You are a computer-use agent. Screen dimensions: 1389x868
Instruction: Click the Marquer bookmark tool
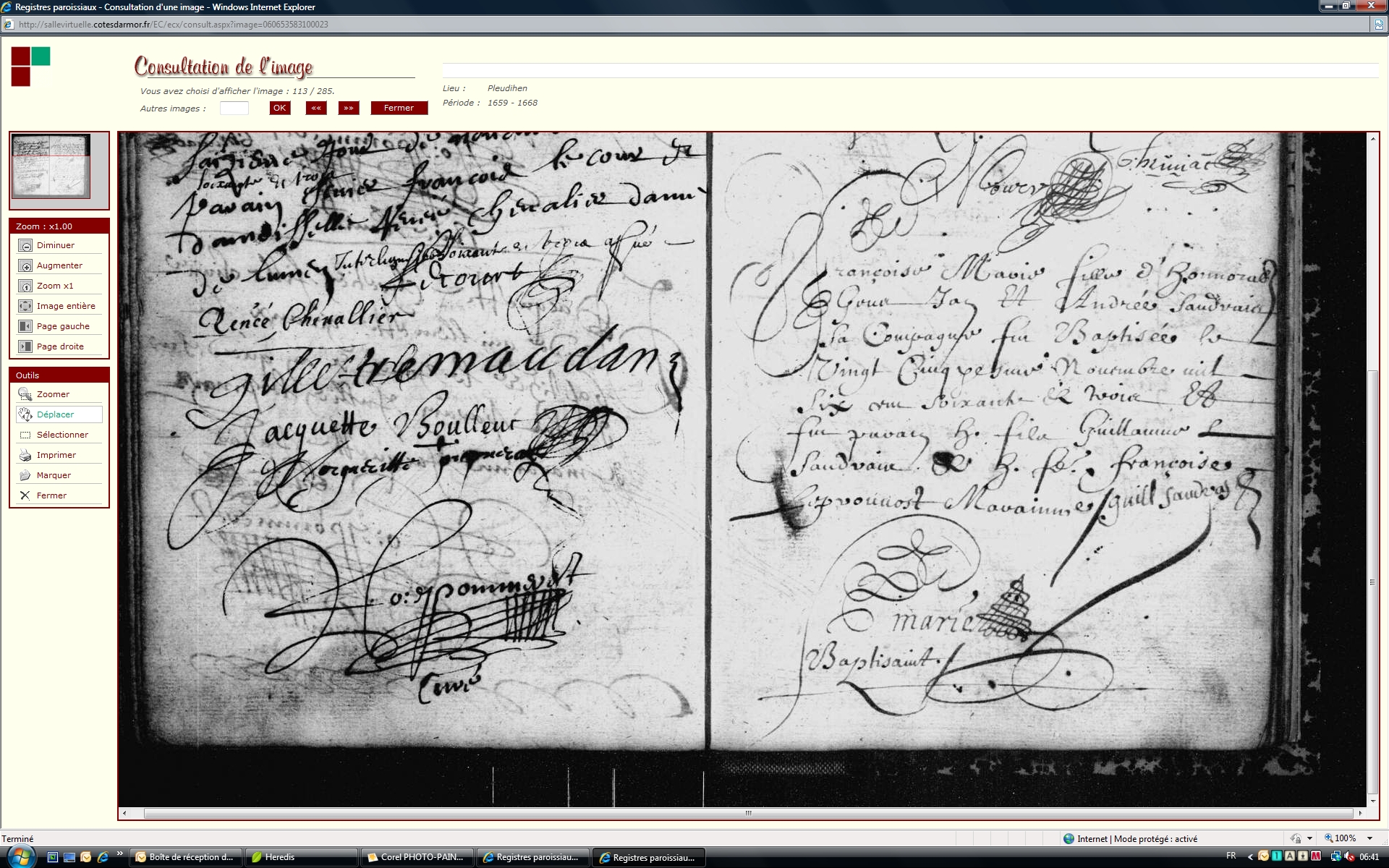pyautogui.click(x=25, y=475)
